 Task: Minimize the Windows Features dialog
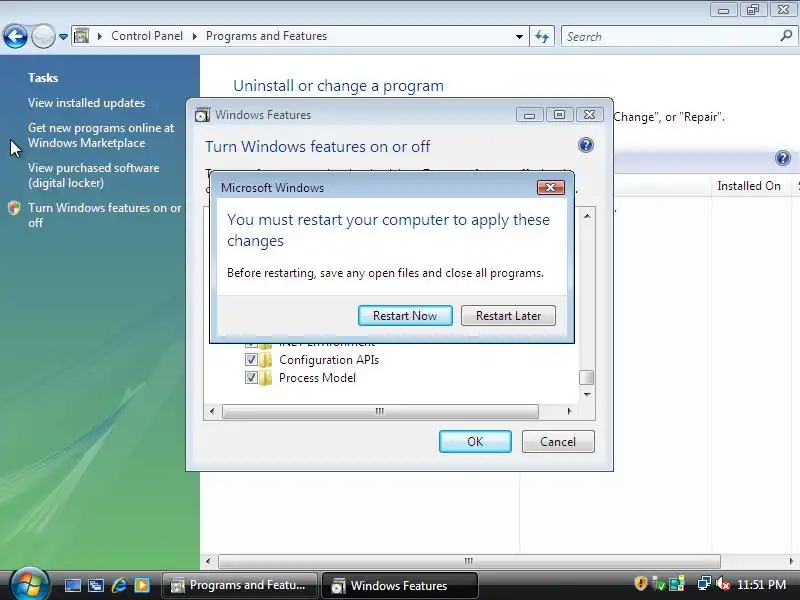click(529, 115)
